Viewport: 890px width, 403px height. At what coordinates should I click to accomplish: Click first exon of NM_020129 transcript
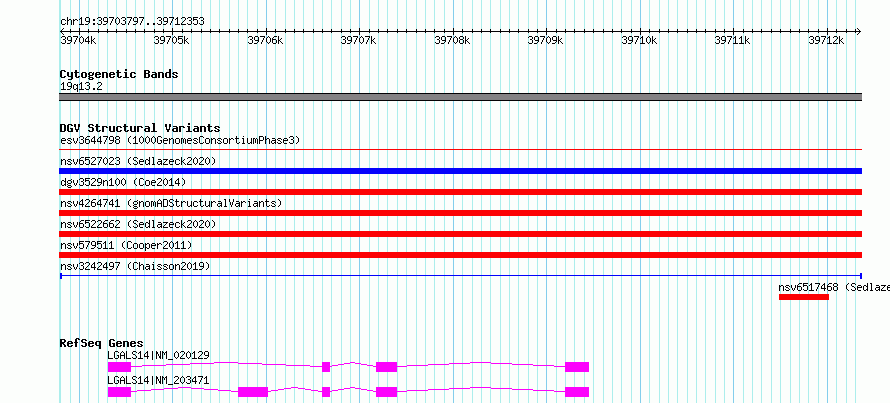[119, 367]
